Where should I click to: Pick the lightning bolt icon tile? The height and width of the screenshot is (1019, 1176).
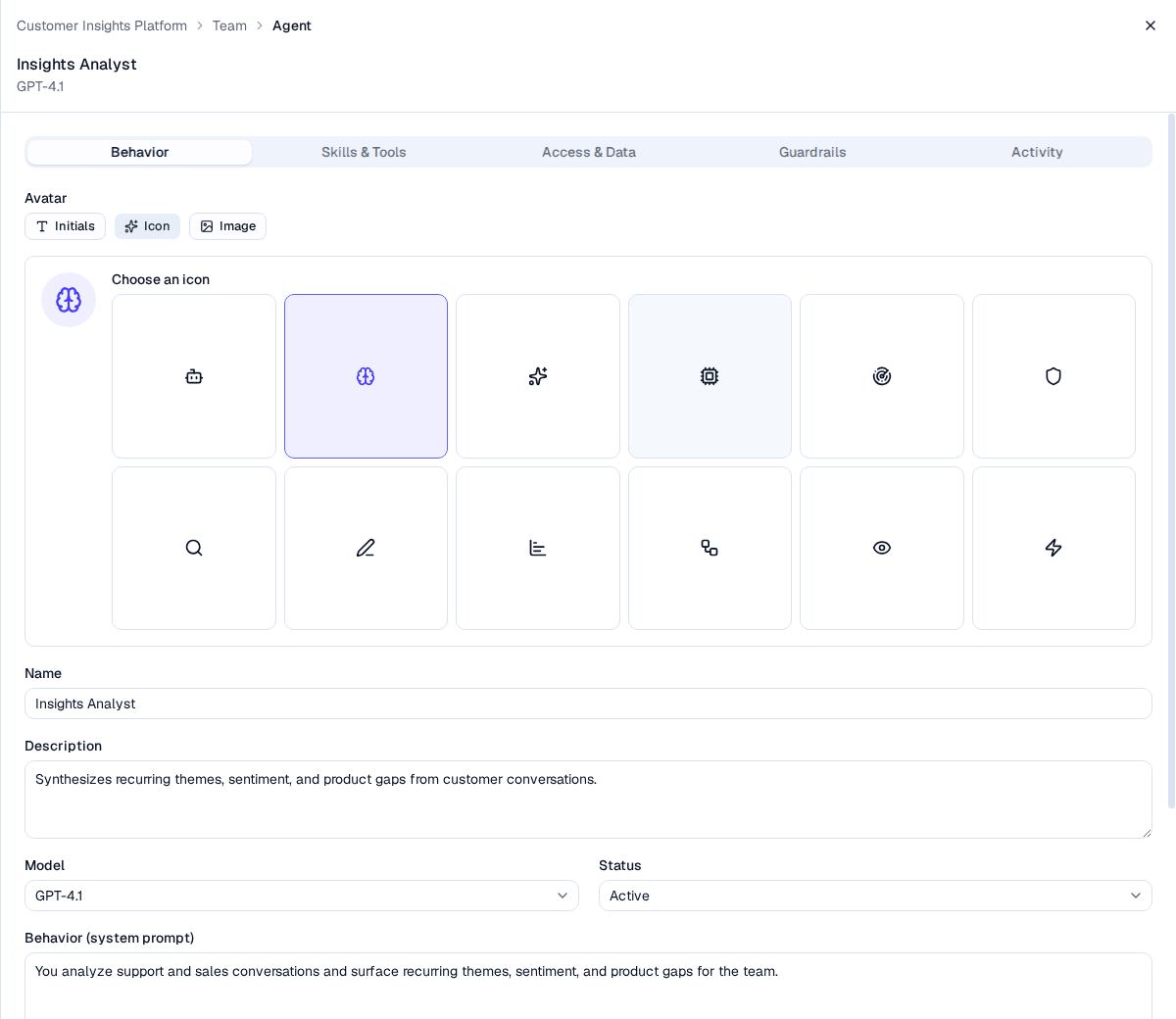pyautogui.click(x=1053, y=548)
